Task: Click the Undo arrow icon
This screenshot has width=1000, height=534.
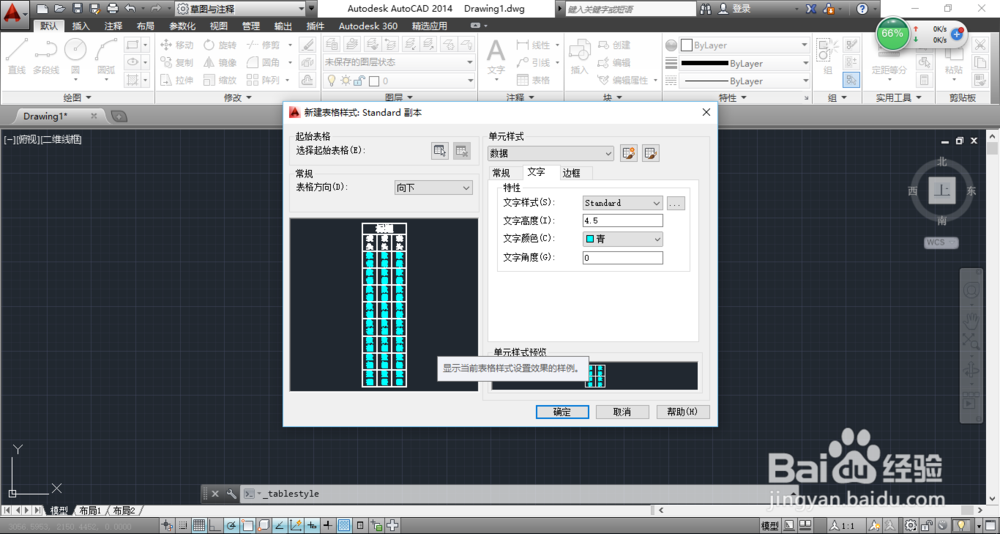Action: pos(131,9)
